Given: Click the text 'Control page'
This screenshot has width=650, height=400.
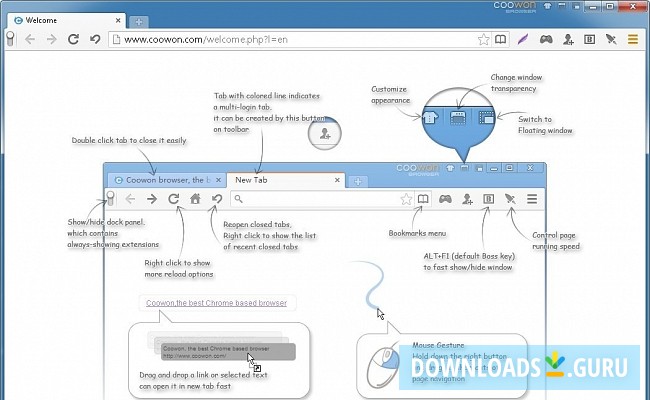Looking at the screenshot, I should click(554, 235).
